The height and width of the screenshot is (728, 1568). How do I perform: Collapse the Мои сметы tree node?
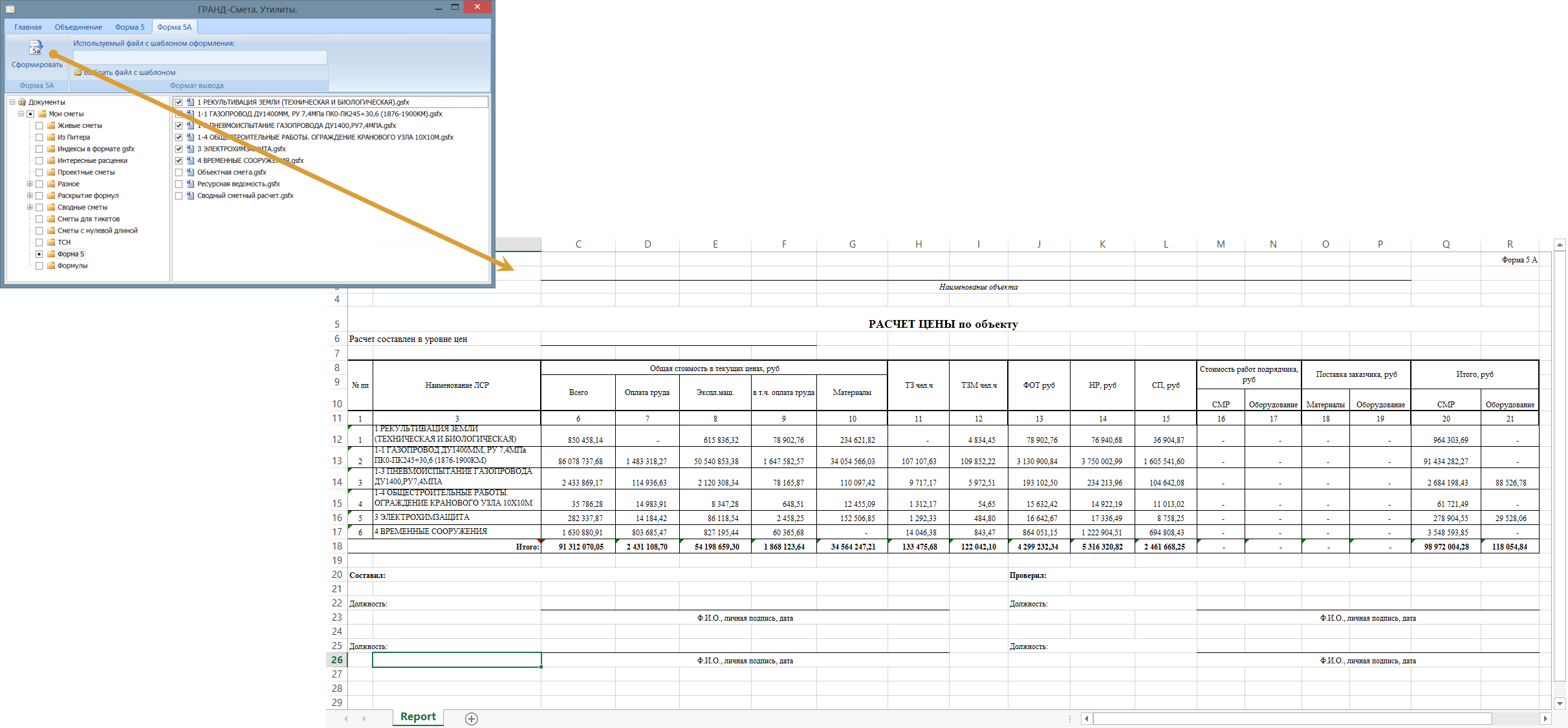coord(21,114)
